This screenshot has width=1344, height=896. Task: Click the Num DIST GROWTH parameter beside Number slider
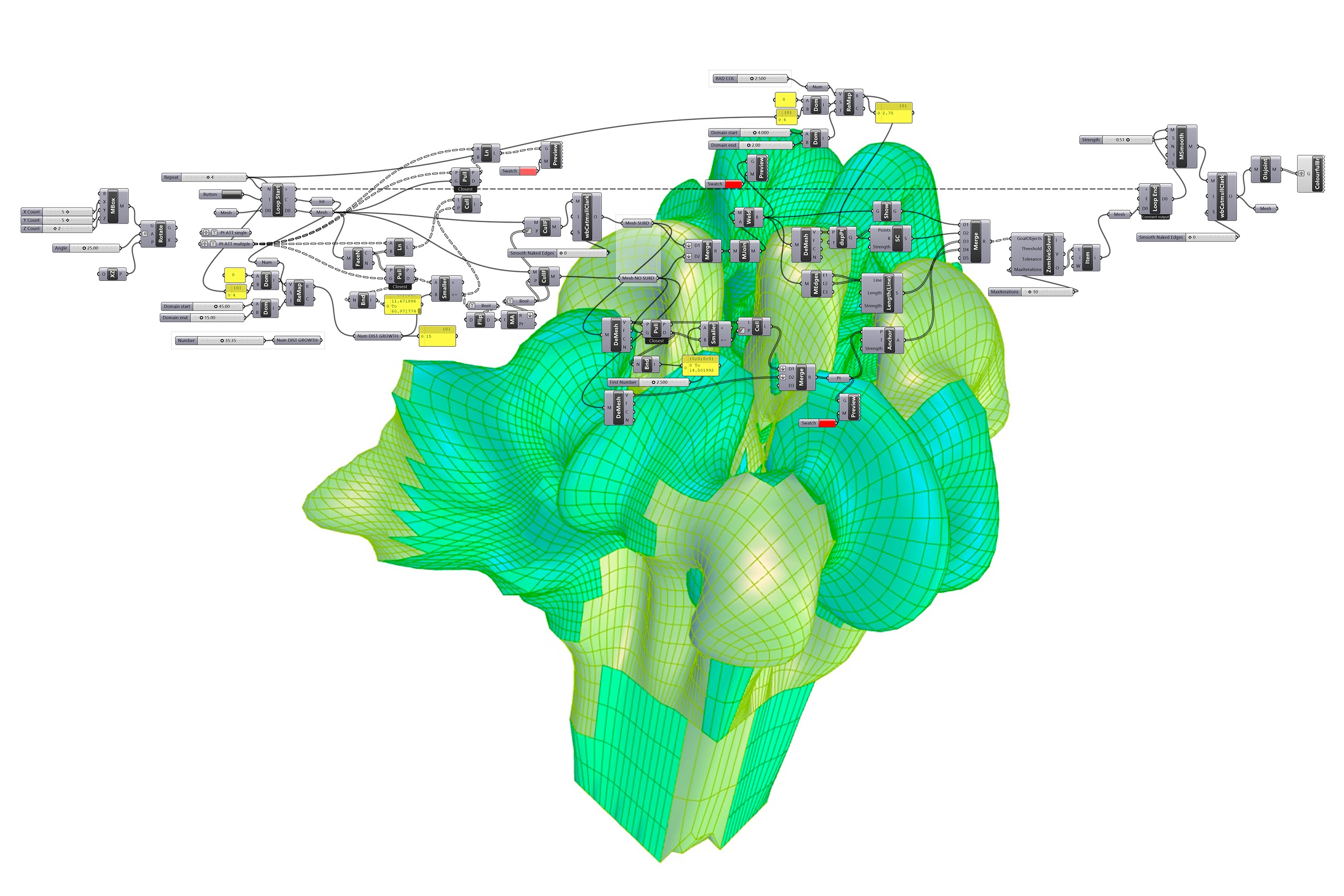[x=297, y=340]
